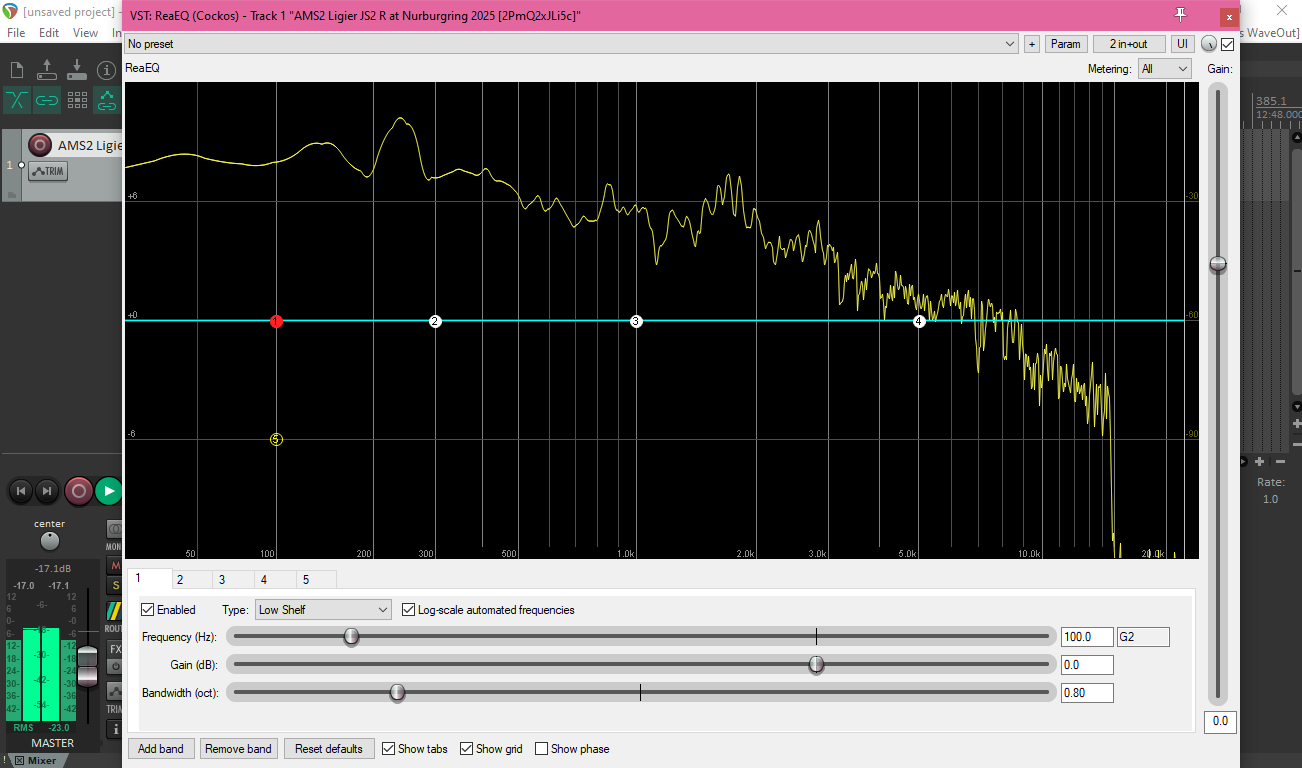Screen dimensions: 1302x768
Task: Click the 2 in+out routing button
Action: click(x=1129, y=44)
